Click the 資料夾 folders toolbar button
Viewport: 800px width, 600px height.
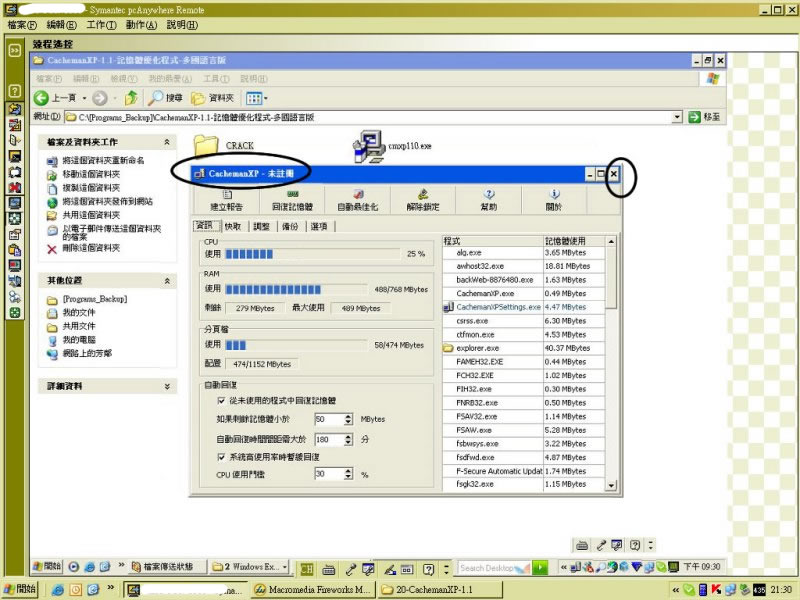click(x=212, y=97)
